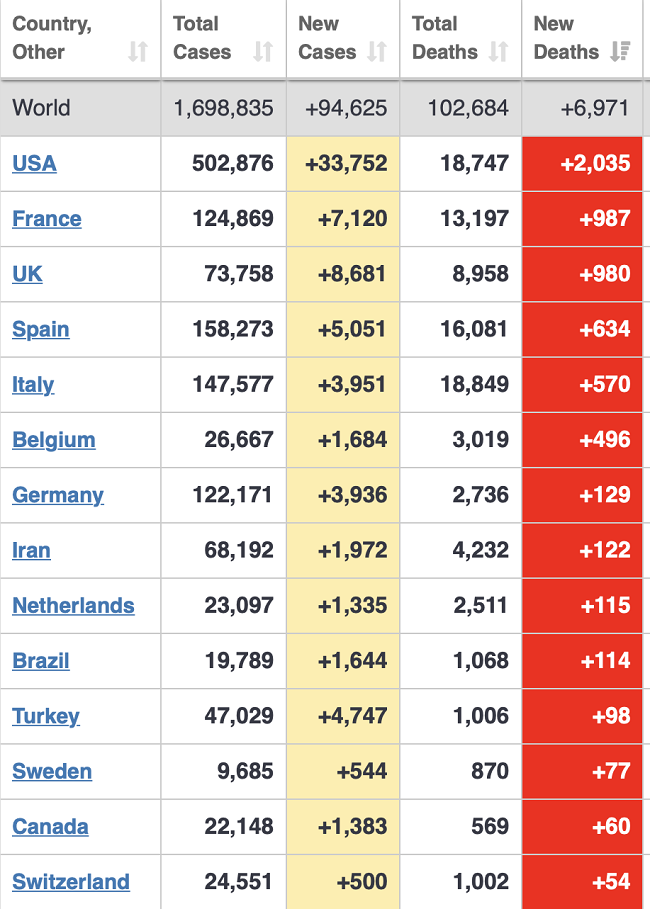The width and height of the screenshot is (650, 909).
Task: Toggle New Deaths descending sort icon
Action: pos(620,52)
